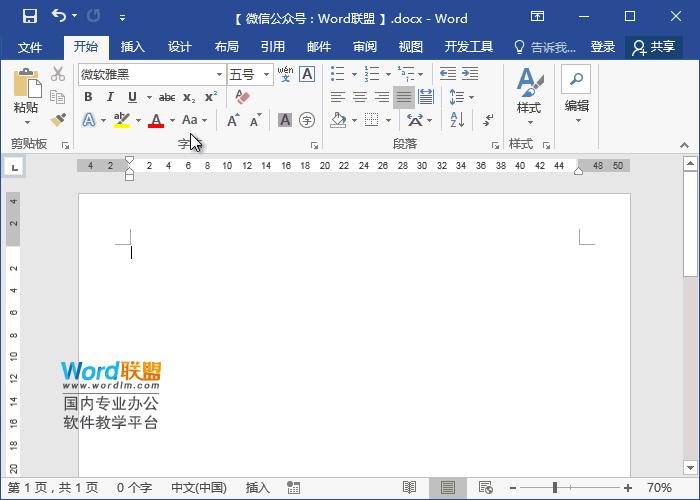The height and width of the screenshot is (500, 700).
Task: Open the Find magnifier in Editing
Action: tap(576, 79)
